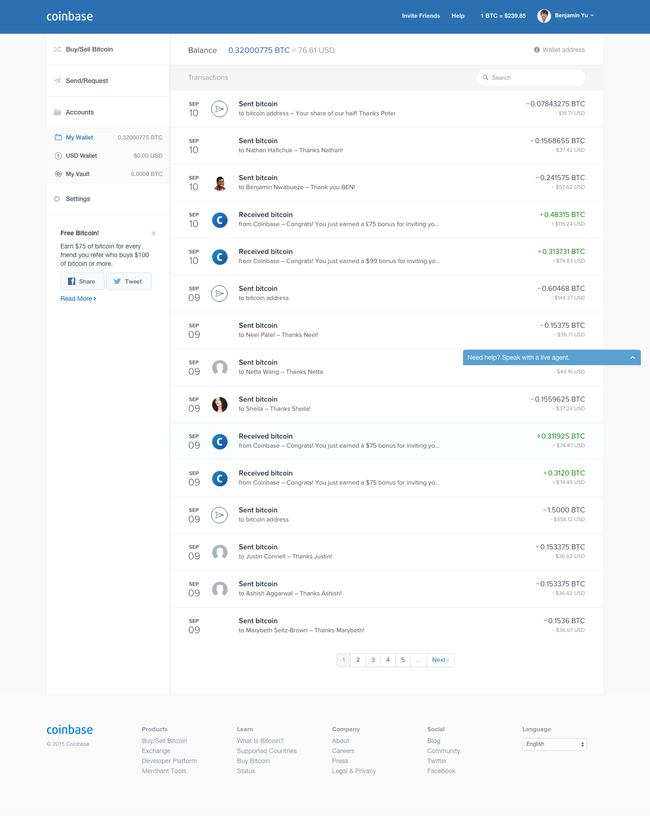650x816 pixels.
Task: Click the Coinbase icon on 0.48315 BTC transaction
Action: click(219, 220)
